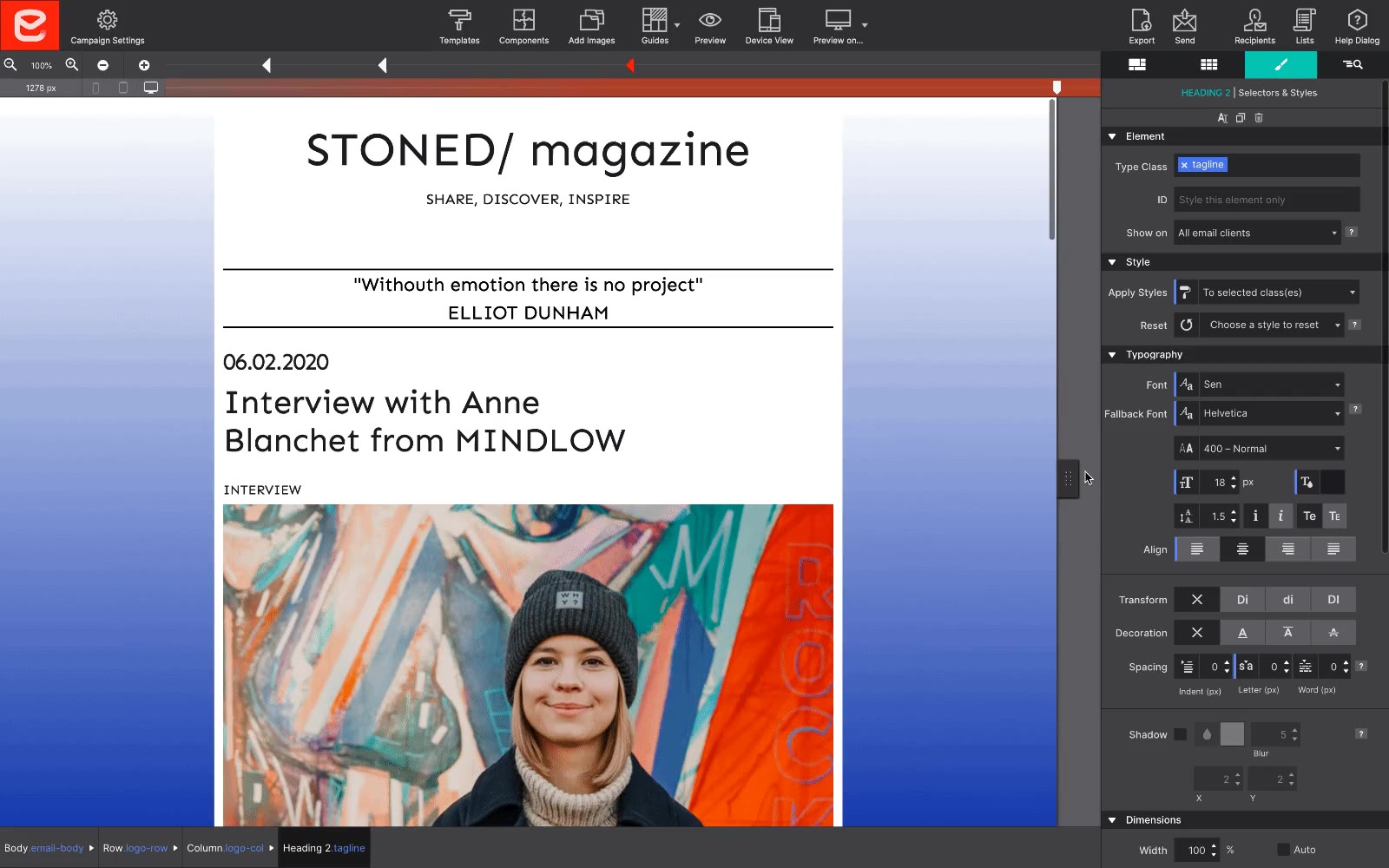Open the Font dropdown showing Sen

pos(1271,385)
